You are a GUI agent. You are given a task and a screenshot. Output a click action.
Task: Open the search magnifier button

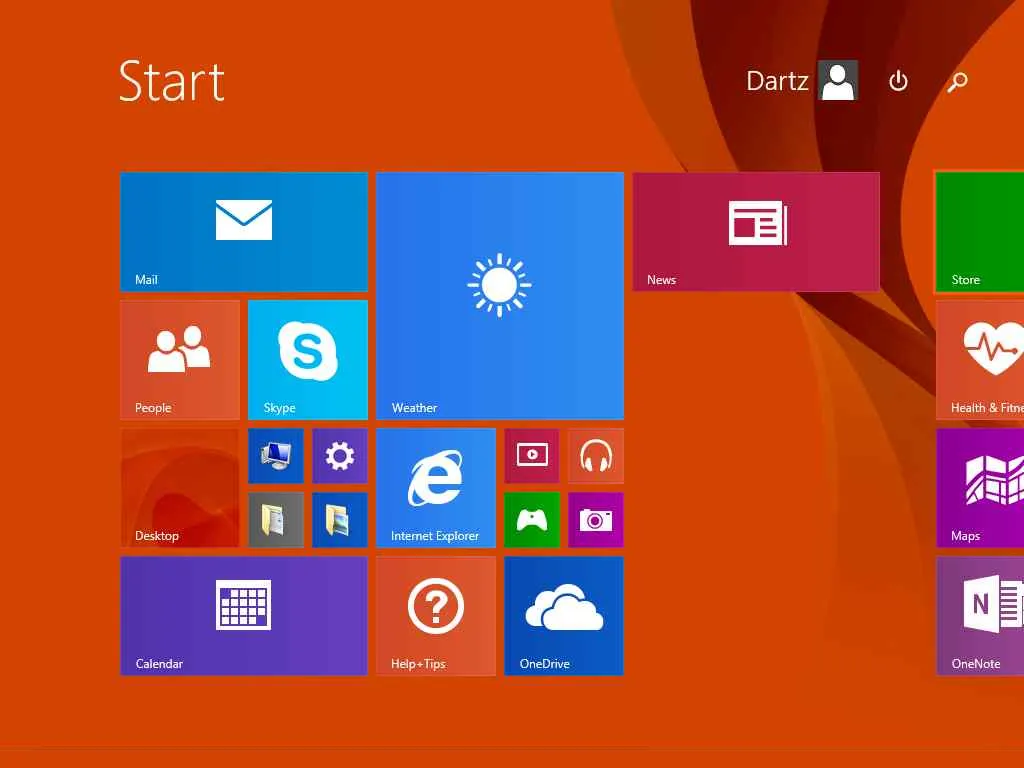[957, 82]
